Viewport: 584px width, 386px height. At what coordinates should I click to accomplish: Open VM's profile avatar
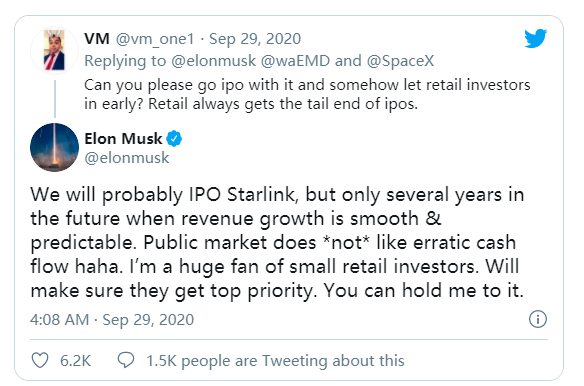pos(54,50)
